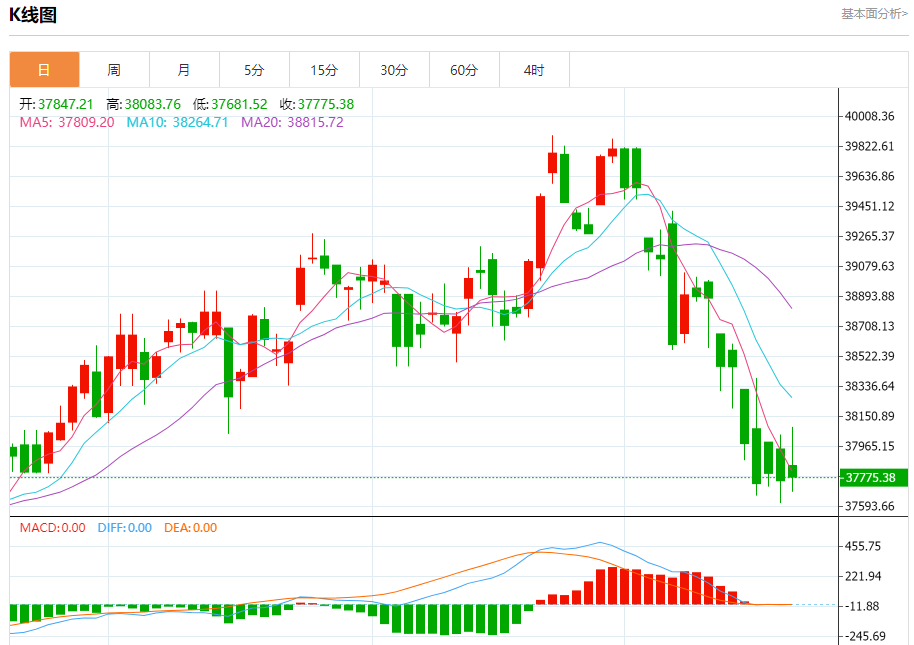This screenshot has width=914, height=645.
Task: Click the MA20: 38815.72 label
Action: 292,122
